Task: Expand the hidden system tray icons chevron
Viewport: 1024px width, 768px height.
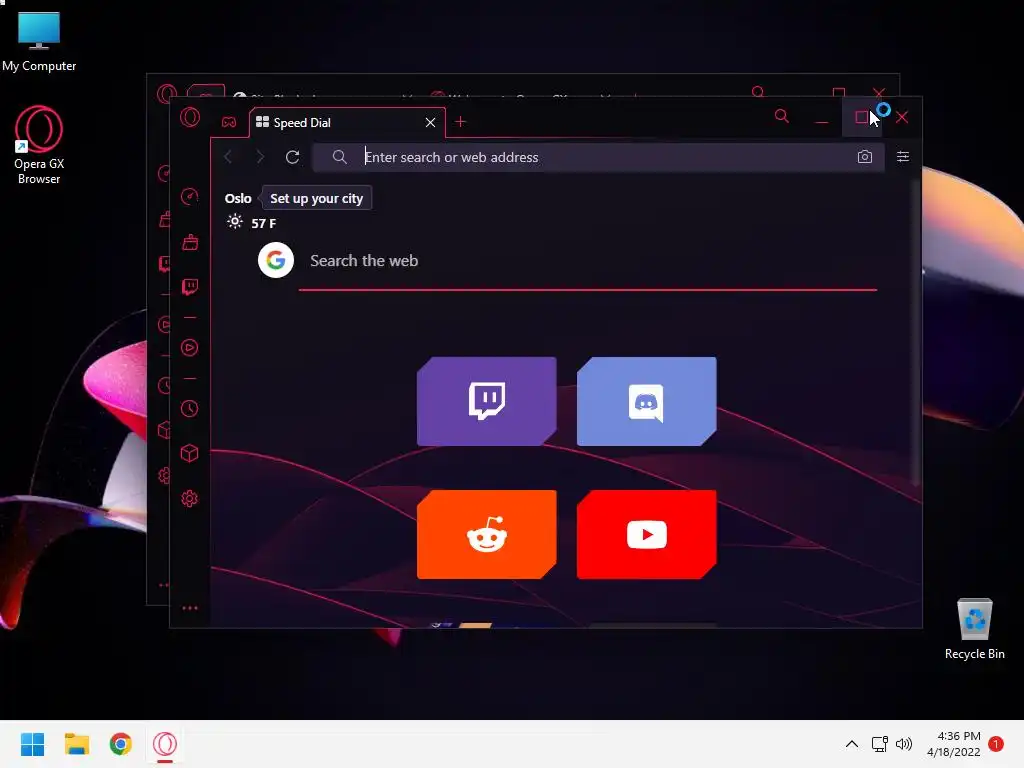Action: pos(852,744)
